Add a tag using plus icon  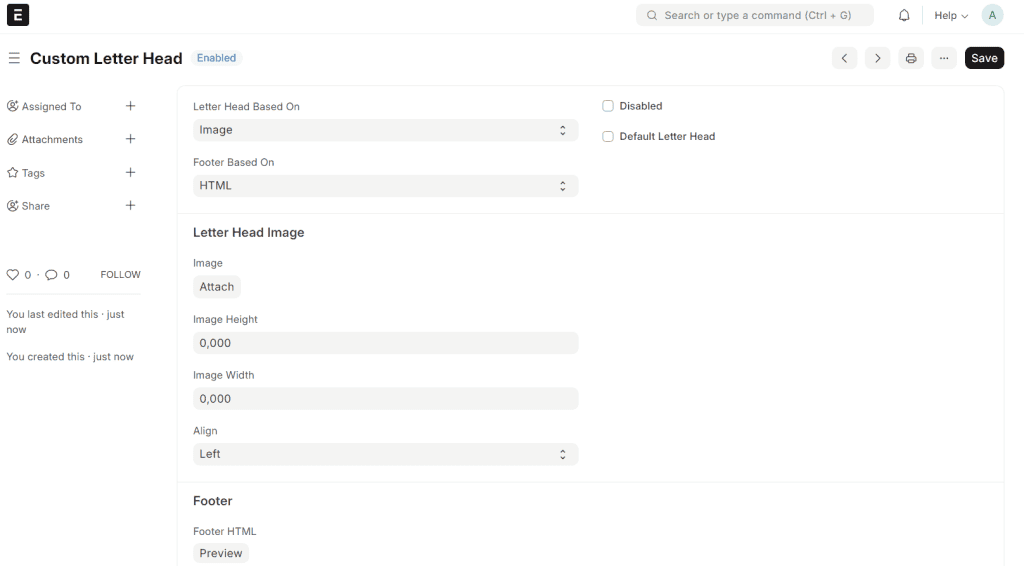[x=130, y=172]
